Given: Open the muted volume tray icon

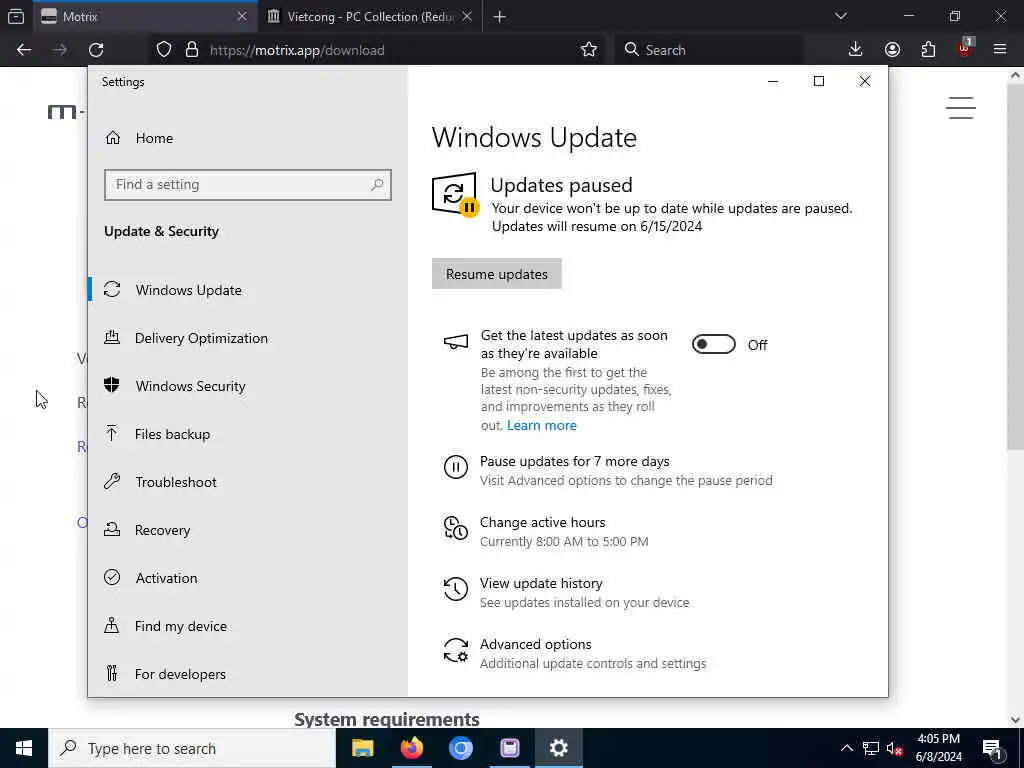Looking at the screenshot, I should click(x=894, y=748).
